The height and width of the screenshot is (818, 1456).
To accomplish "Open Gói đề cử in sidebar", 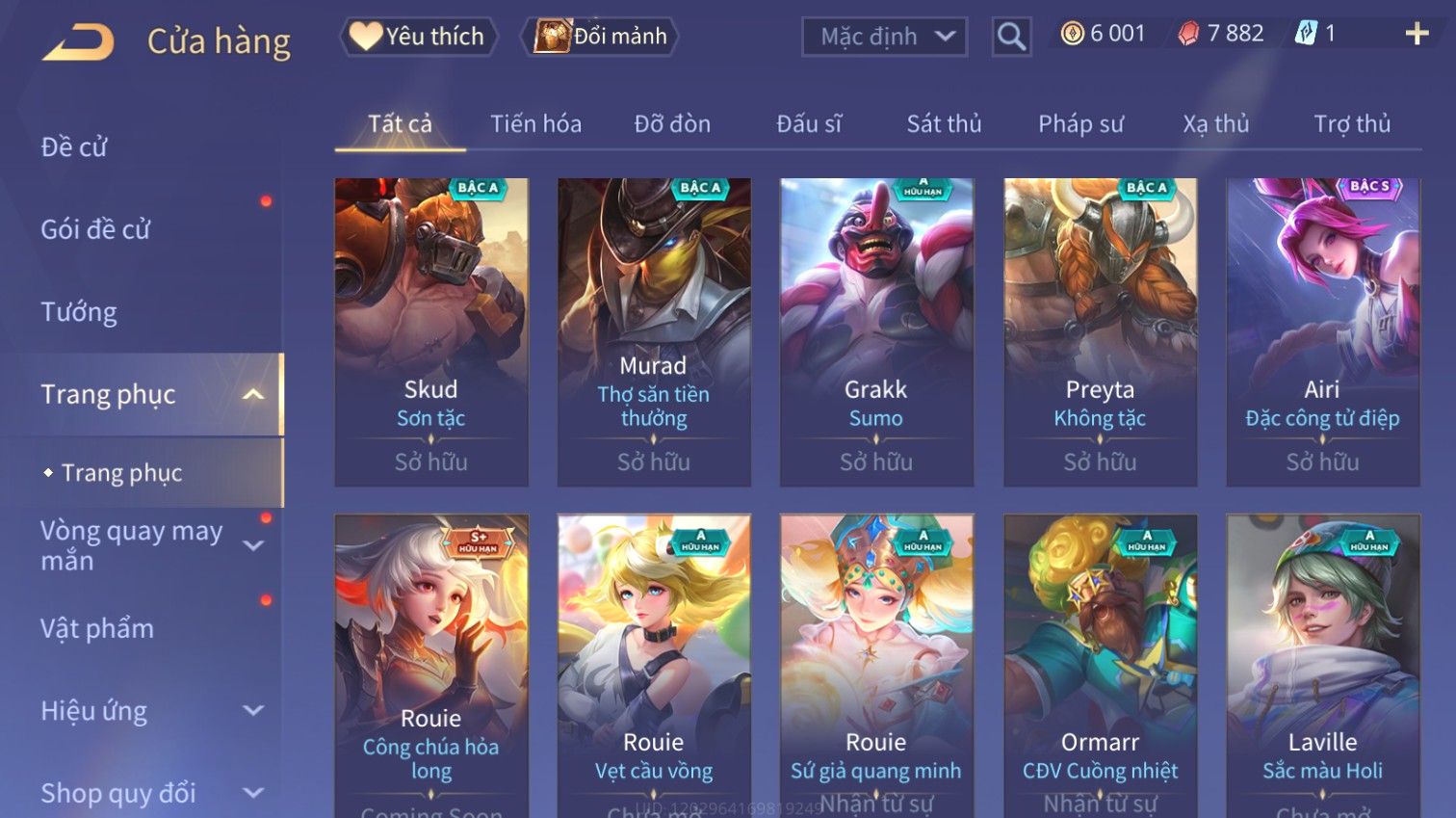I will (95, 229).
